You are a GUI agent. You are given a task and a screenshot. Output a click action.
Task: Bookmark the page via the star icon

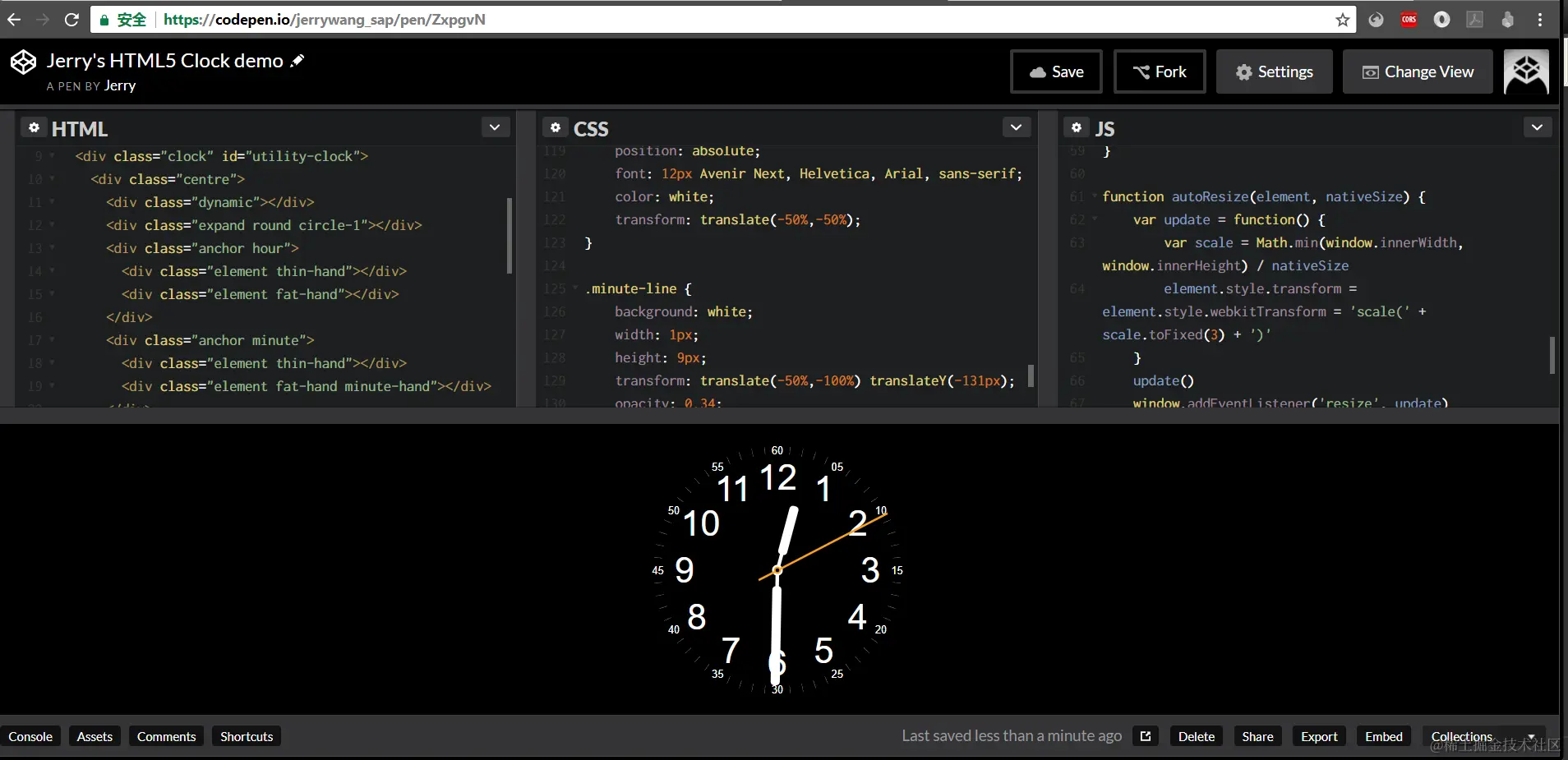click(1342, 19)
